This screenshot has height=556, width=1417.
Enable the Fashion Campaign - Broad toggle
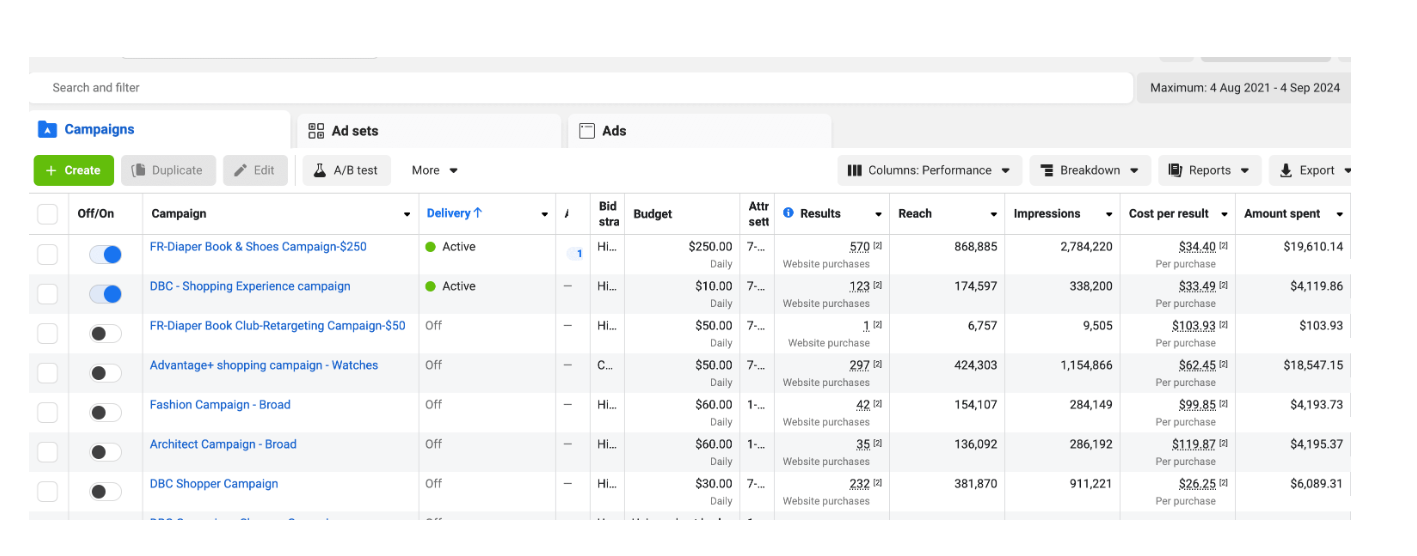(105, 413)
